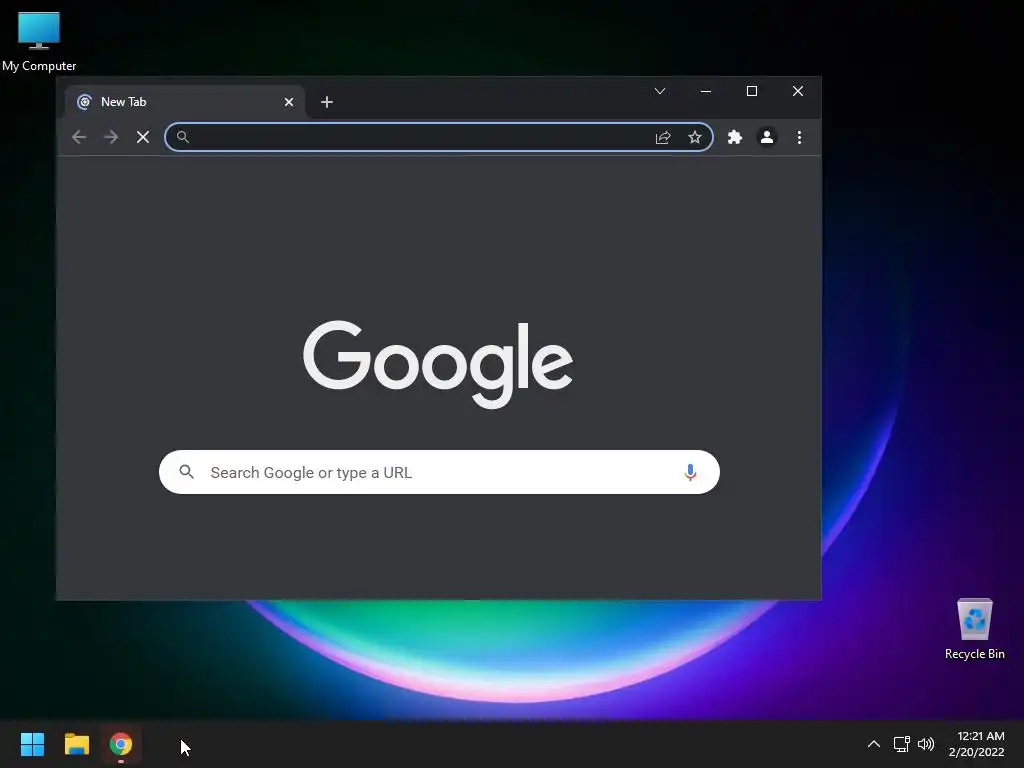1024x768 pixels.
Task: Select the New Tab tab
Action: click(x=184, y=102)
